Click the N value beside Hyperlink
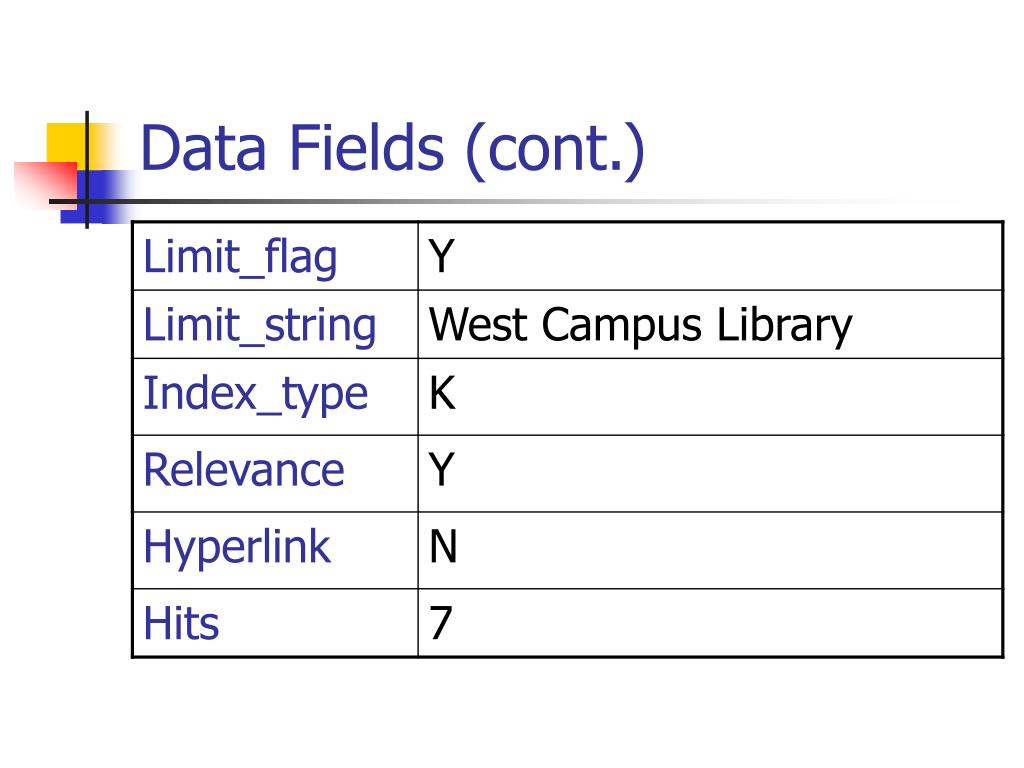The height and width of the screenshot is (768, 1024). coord(443,546)
